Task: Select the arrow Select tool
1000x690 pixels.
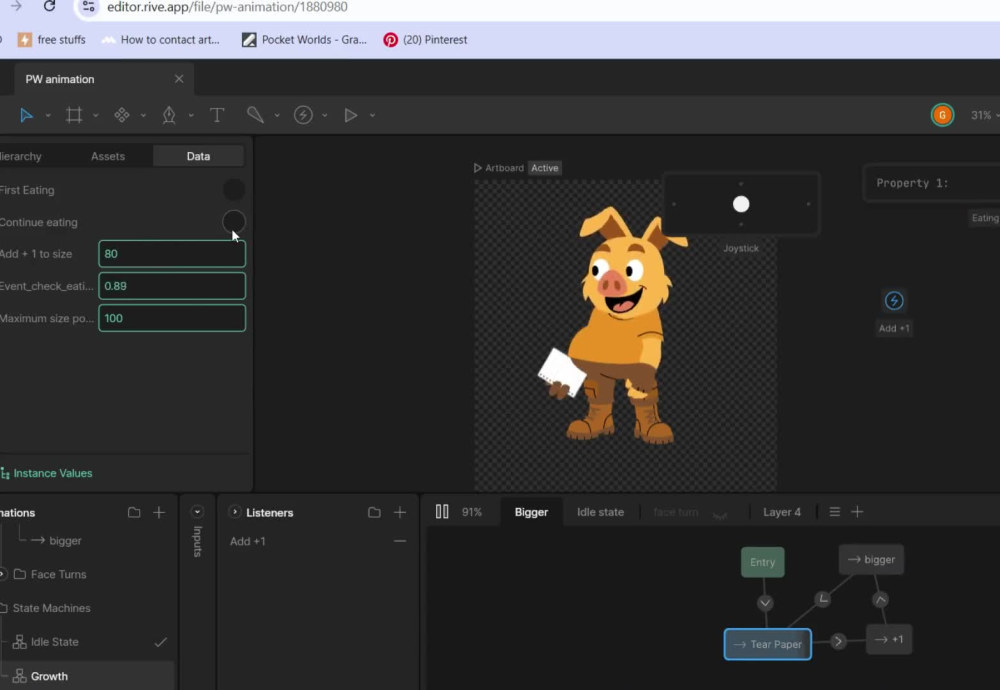Action: tap(26, 115)
